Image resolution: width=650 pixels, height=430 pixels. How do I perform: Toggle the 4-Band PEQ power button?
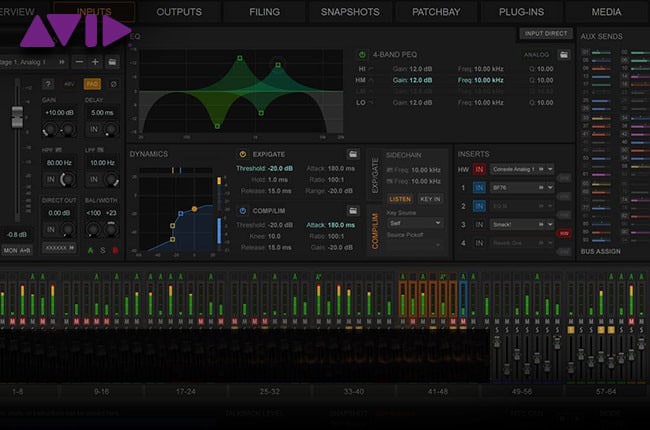coord(361,53)
